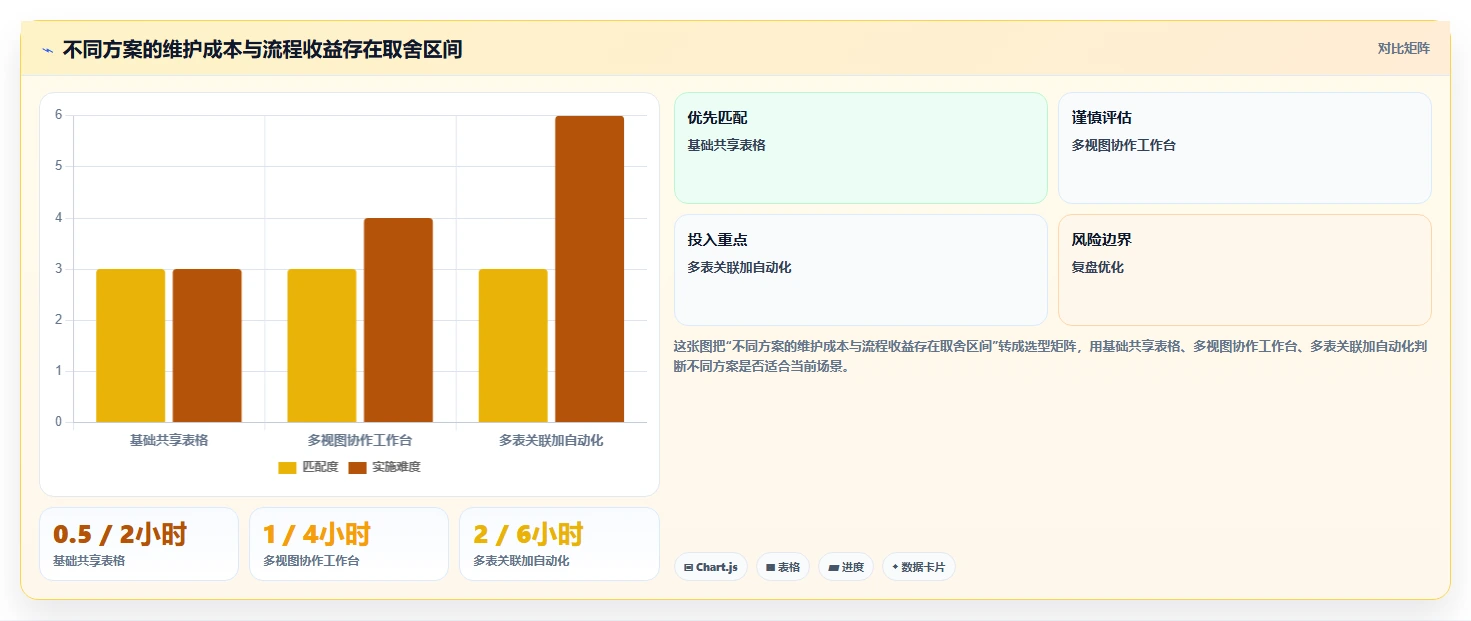
Task: Click 多视图协作工作台 caption under 1 / 4小时
Action: 311,561
